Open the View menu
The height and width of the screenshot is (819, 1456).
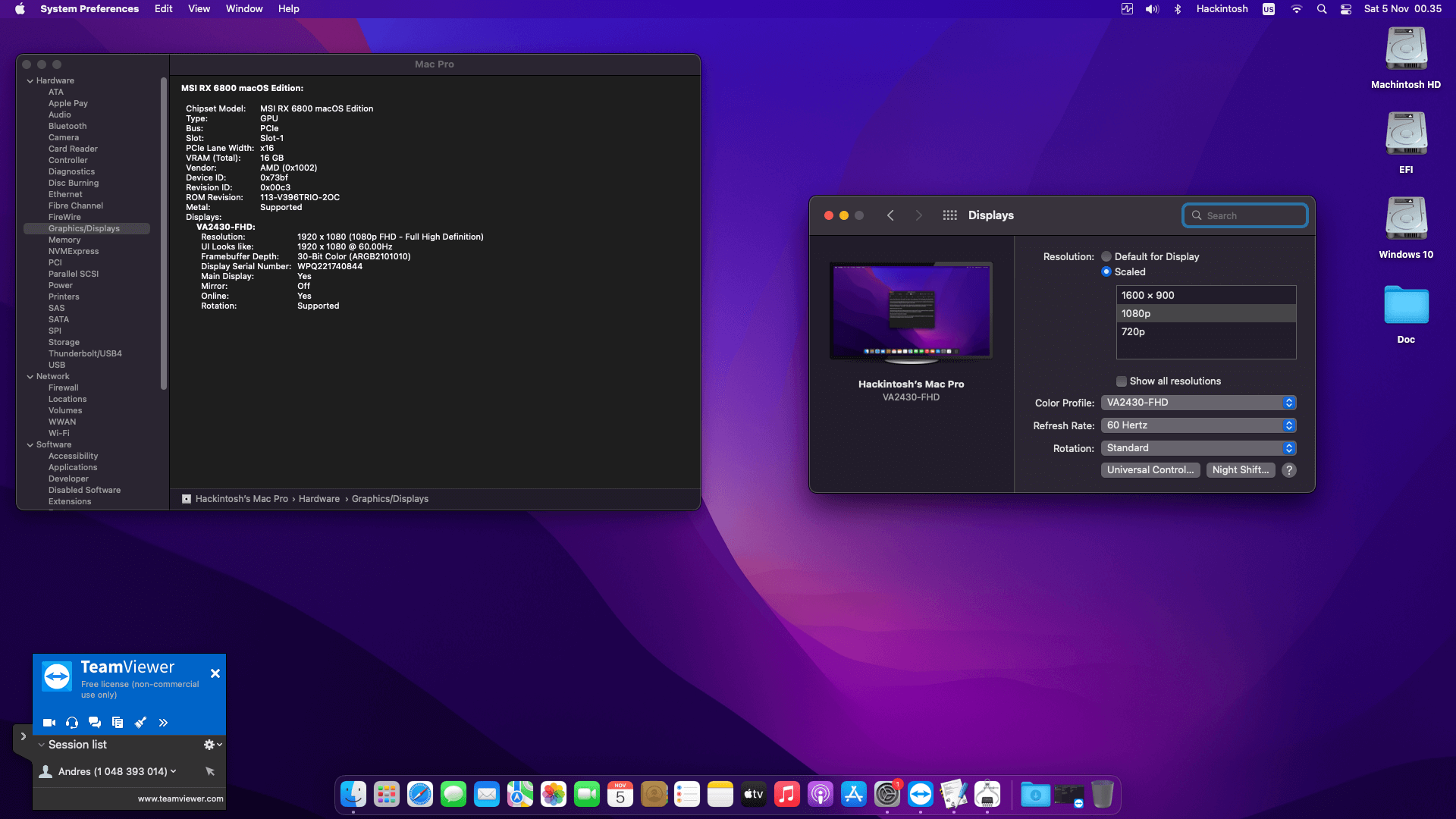199,9
